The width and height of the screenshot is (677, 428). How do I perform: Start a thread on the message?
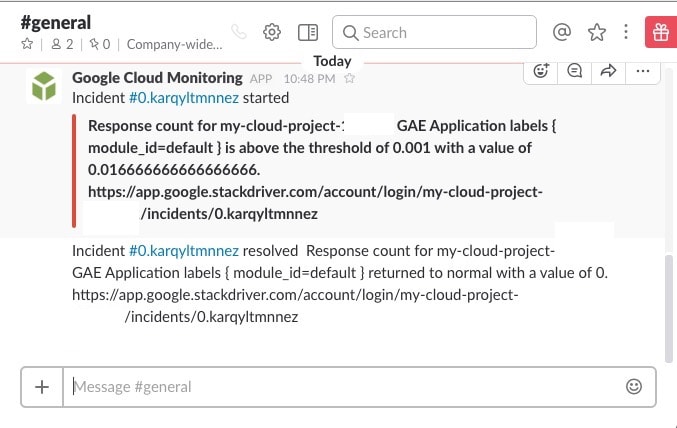click(x=574, y=70)
